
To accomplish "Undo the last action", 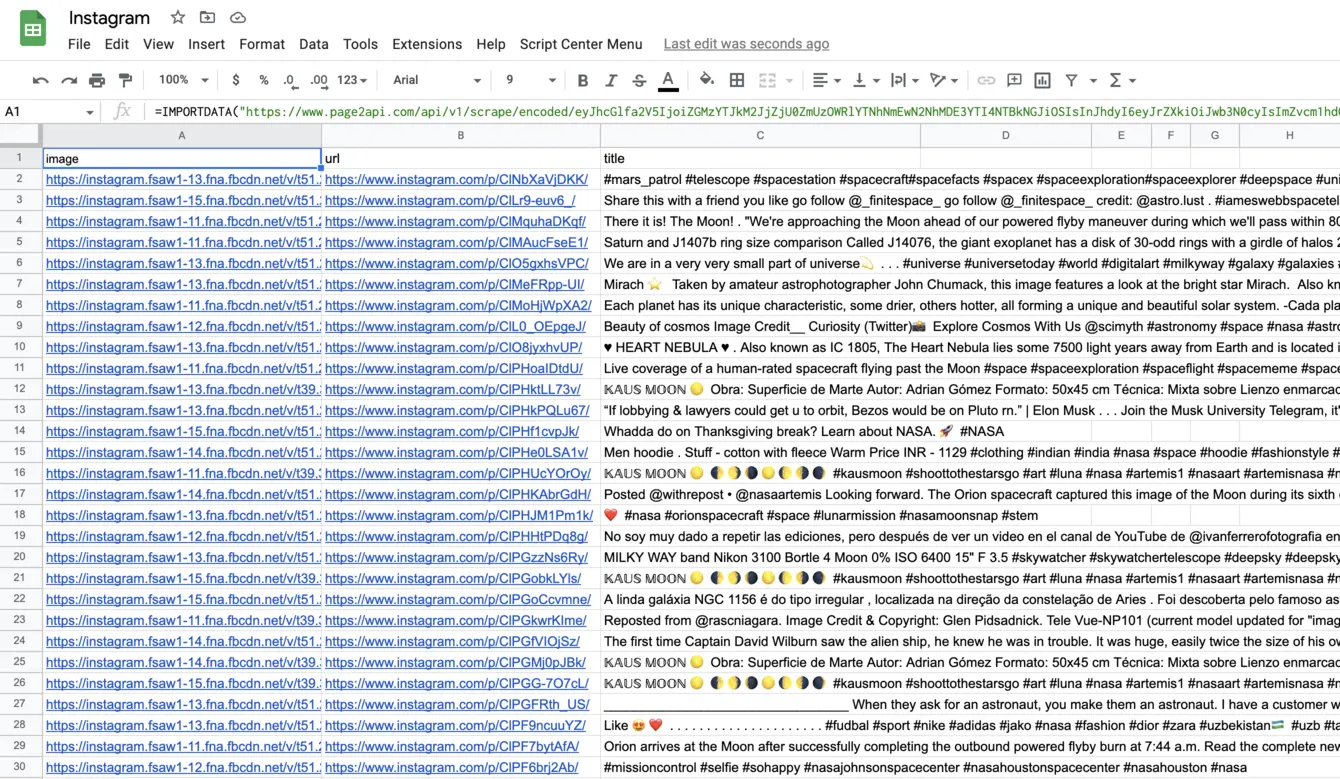I will tap(40, 80).
